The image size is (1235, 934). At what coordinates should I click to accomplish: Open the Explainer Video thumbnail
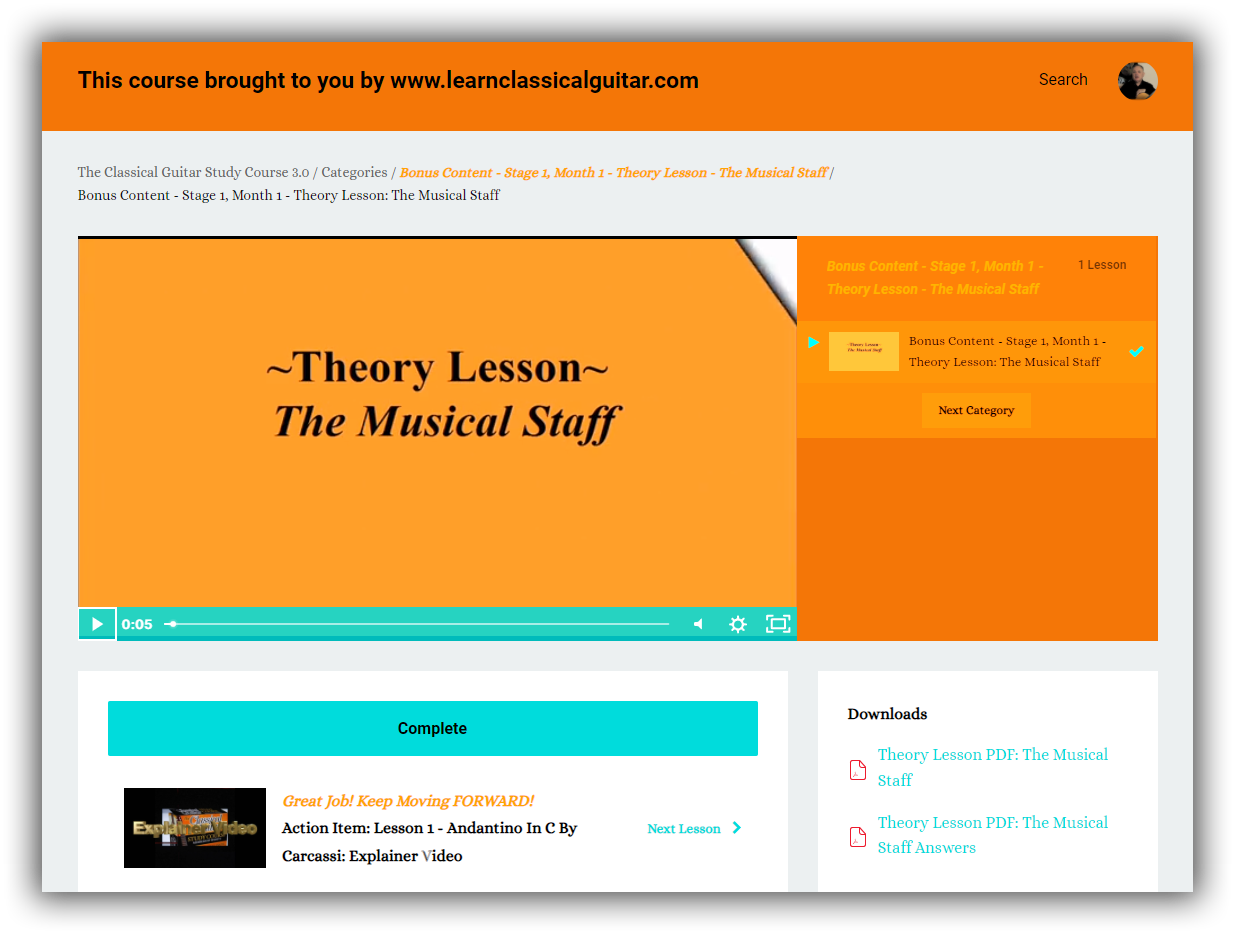[195, 828]
